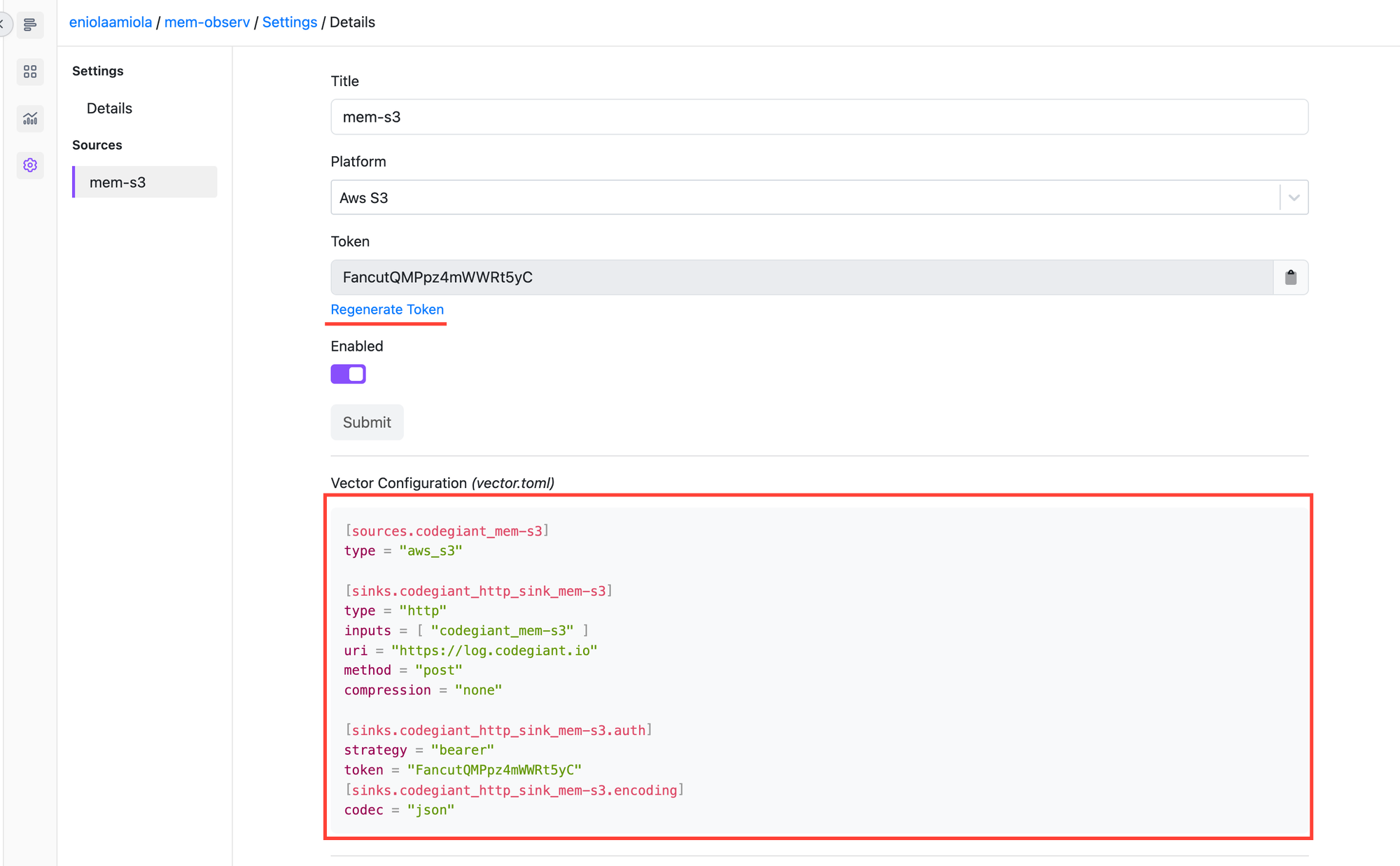
Task: Collapse the sidebar with the X button
Action: 4,25
